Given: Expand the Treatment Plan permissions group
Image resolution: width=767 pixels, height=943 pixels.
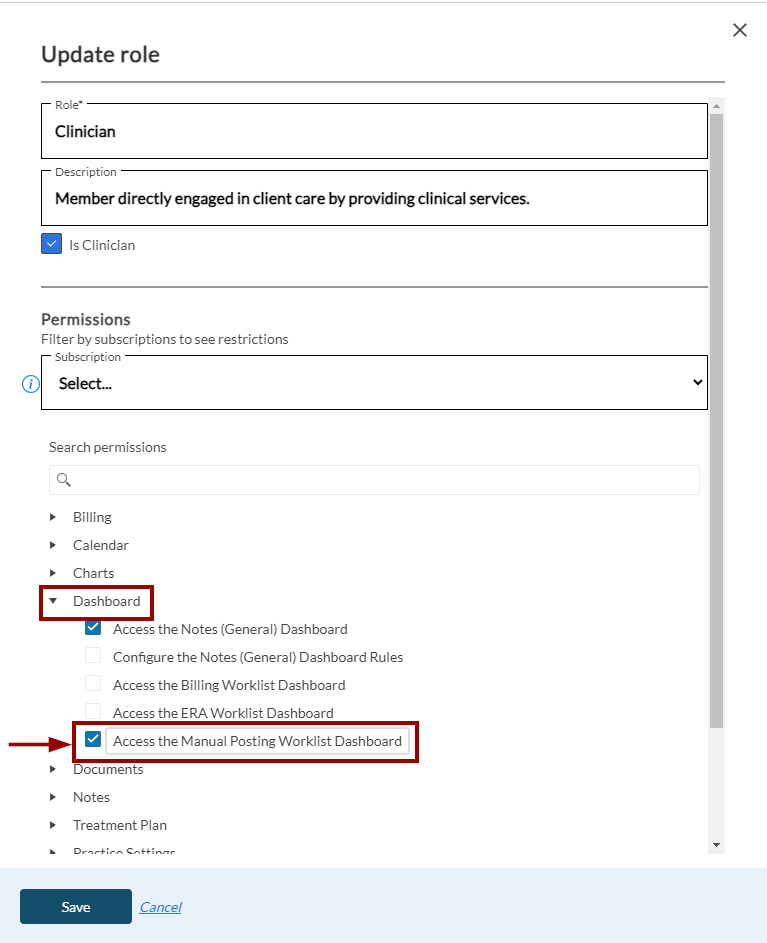Looking at the screenshot, I should (x=53, y=825).
